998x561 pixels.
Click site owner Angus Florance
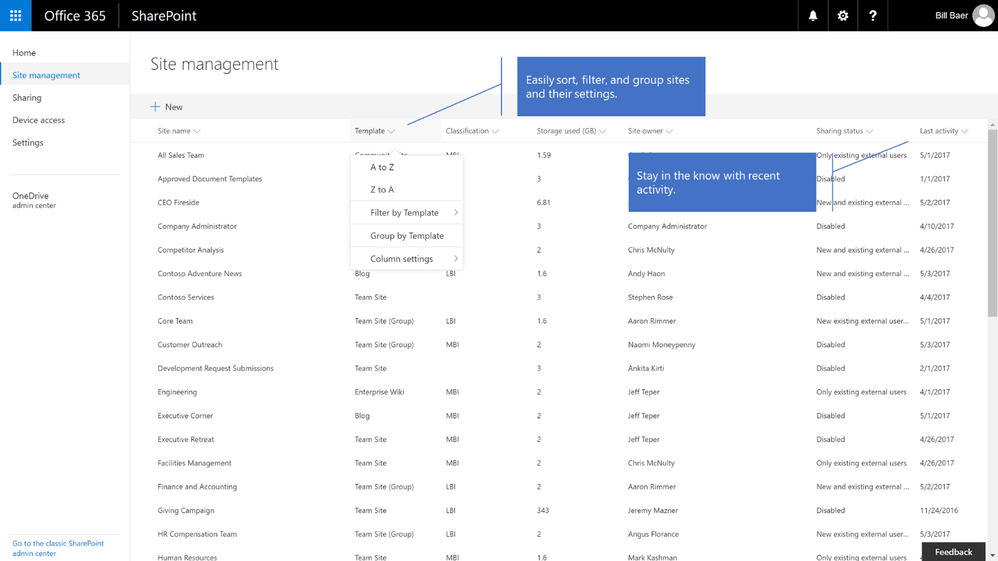[x=653, y=534]
